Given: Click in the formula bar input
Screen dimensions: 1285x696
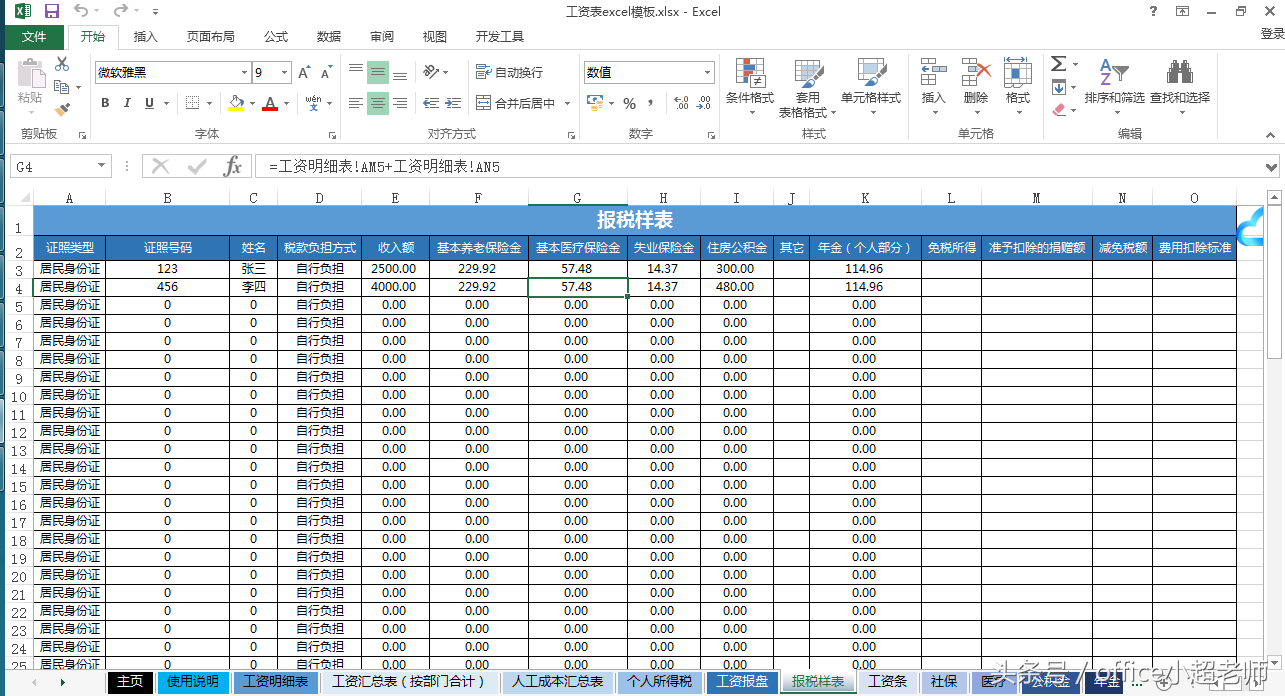Looking at the screenshot, I should pyautogui.click(x=758, y=167).
